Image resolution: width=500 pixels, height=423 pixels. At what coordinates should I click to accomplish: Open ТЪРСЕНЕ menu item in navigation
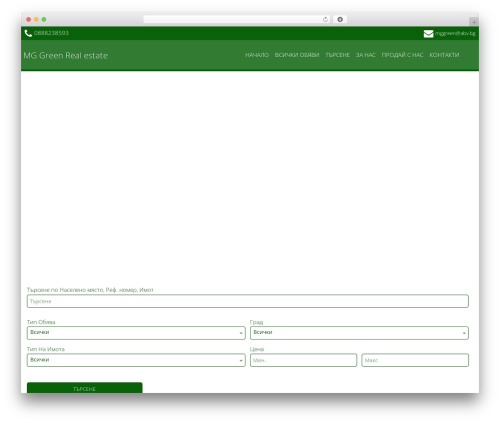pyautogui.click(x=337, y=55)
